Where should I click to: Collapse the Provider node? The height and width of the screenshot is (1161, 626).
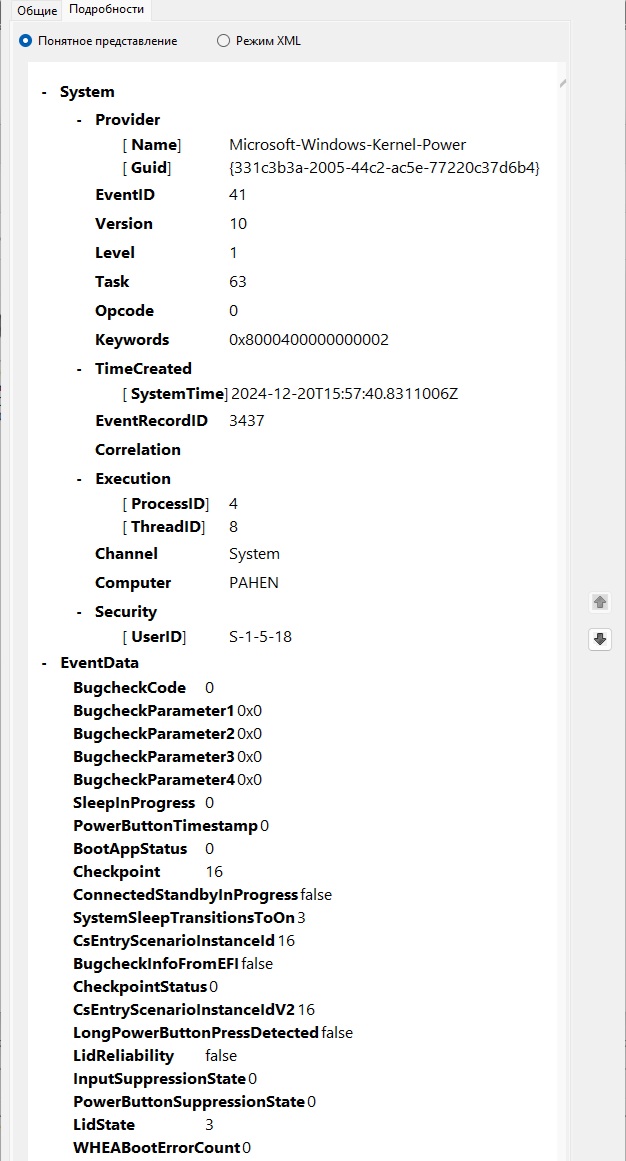(80, 120)
